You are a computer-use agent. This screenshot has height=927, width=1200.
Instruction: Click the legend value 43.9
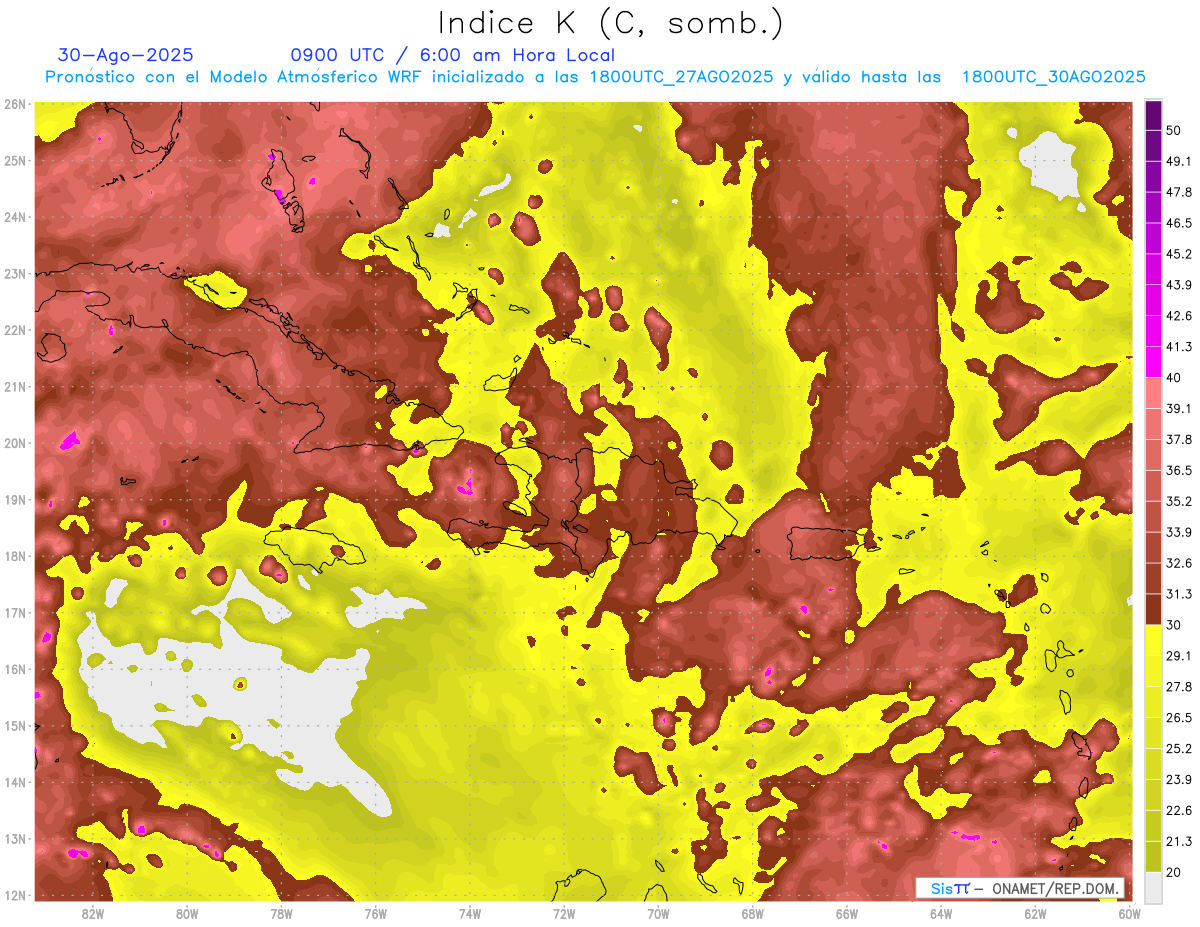(1178, 285)
